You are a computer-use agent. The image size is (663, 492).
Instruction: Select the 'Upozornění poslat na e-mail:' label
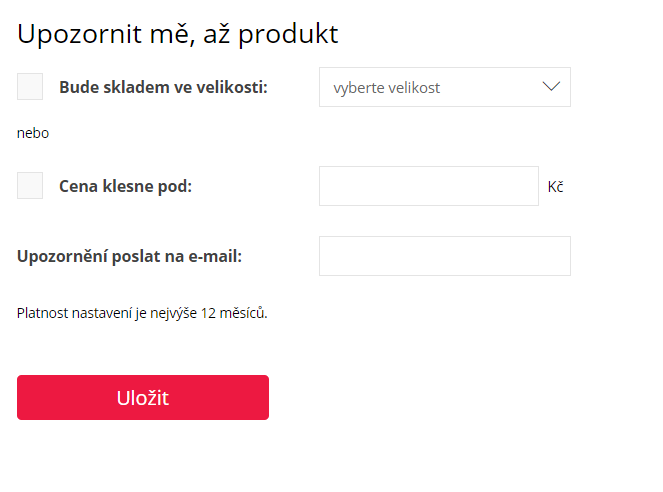tap(129, 256)
